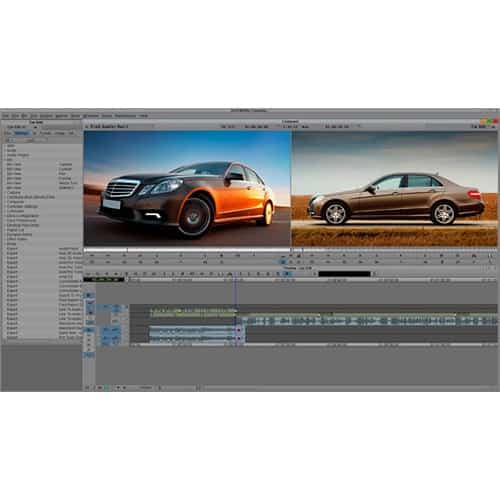
Task: Select the Bin View Statistics setting
Action: tap(43, 187)
